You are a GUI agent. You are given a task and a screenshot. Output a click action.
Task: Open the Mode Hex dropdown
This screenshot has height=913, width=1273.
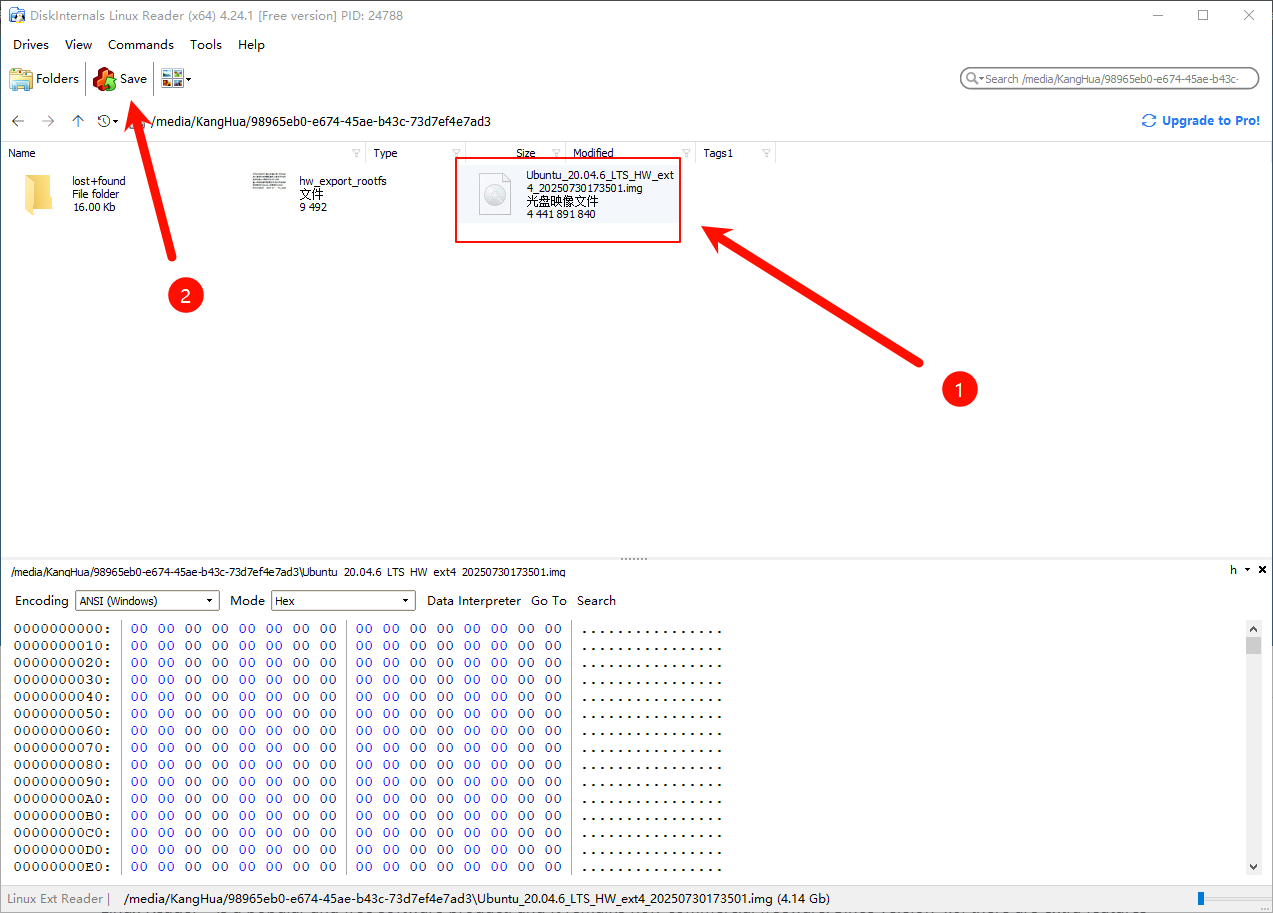(x=342, y=601)
